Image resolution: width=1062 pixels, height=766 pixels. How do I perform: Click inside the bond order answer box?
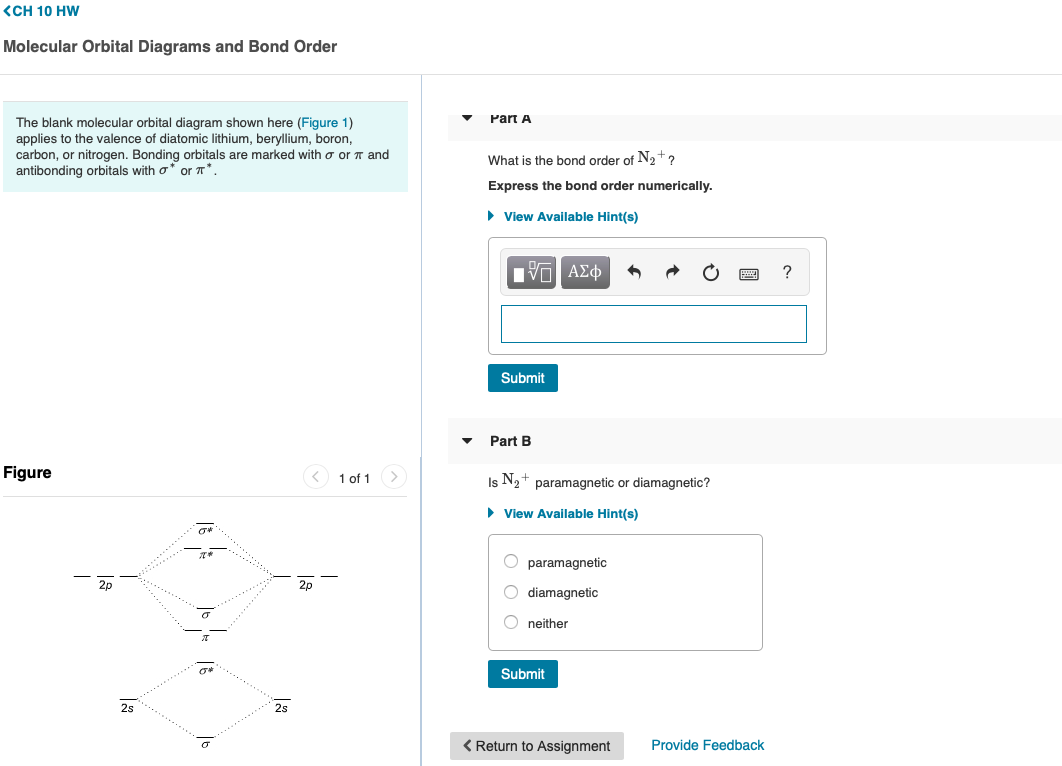653,323
